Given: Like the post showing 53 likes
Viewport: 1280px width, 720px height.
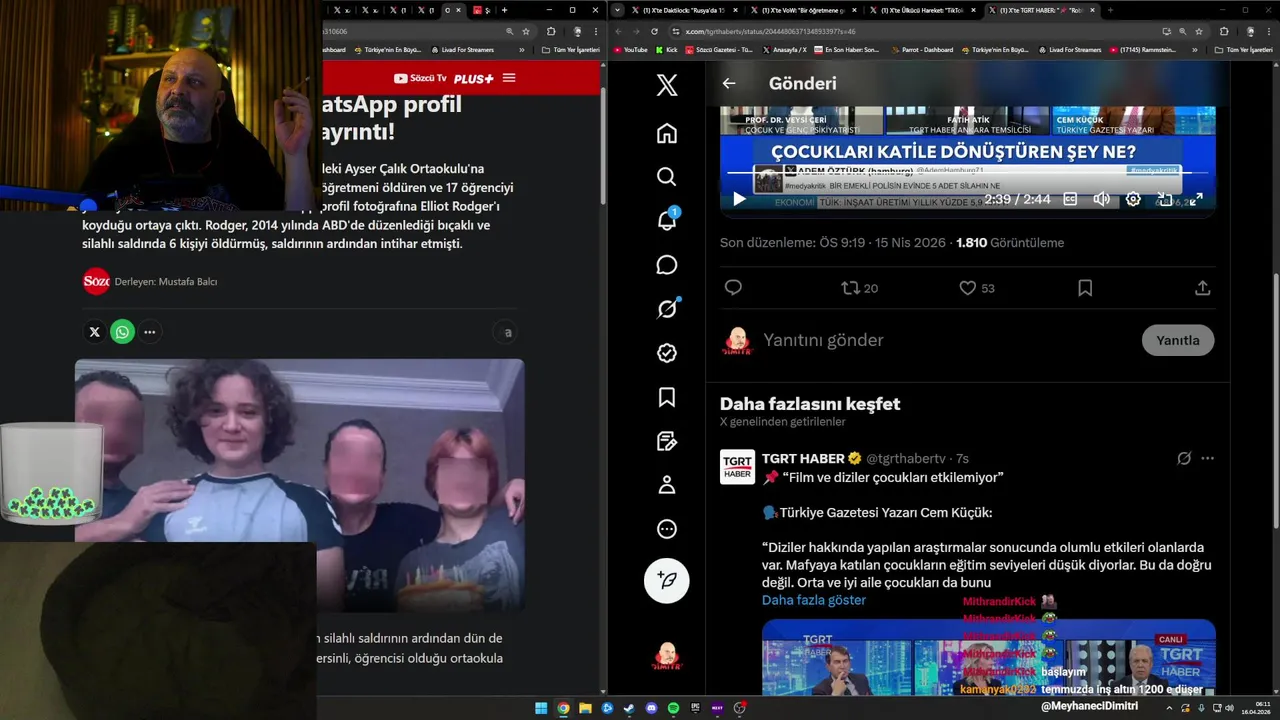Looking at the screenshot, I should pos(977,288).
